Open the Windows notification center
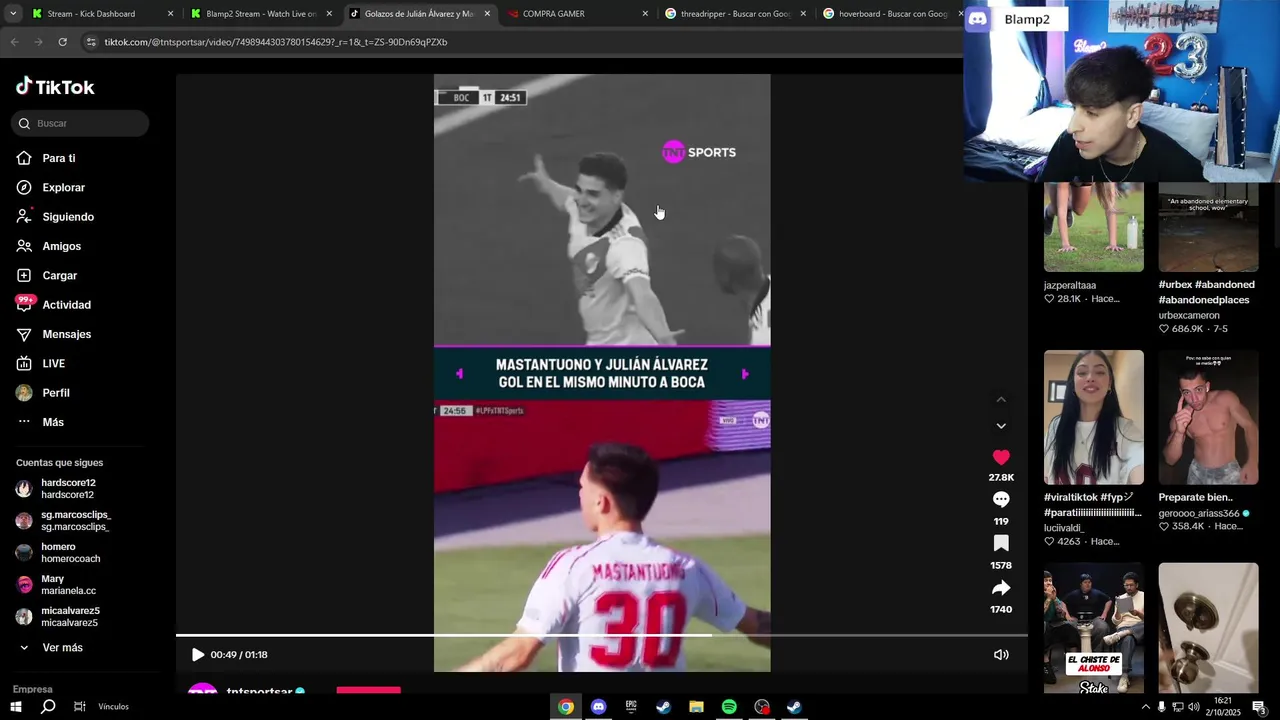The image size is (1280, 720). 1260,707
